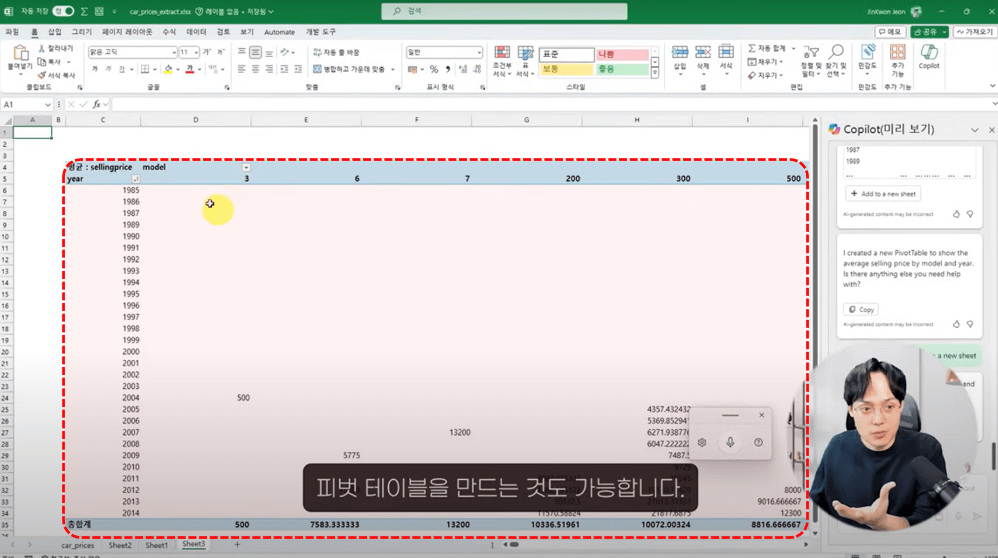Apply the Good (green) cell style
The image size is (998, 558).
(622, 69)
